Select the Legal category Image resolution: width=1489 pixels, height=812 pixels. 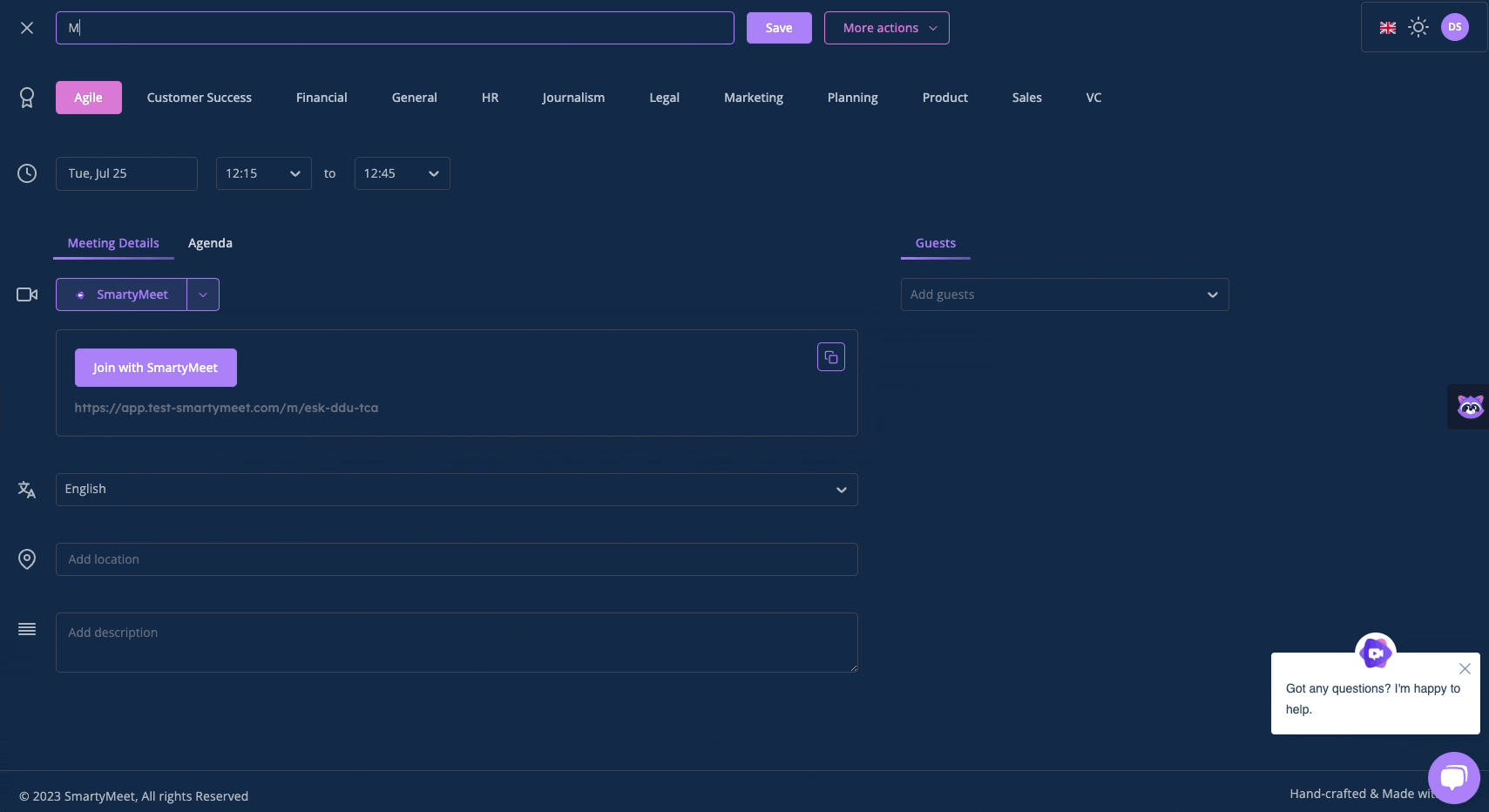click(x=665, y=98)
